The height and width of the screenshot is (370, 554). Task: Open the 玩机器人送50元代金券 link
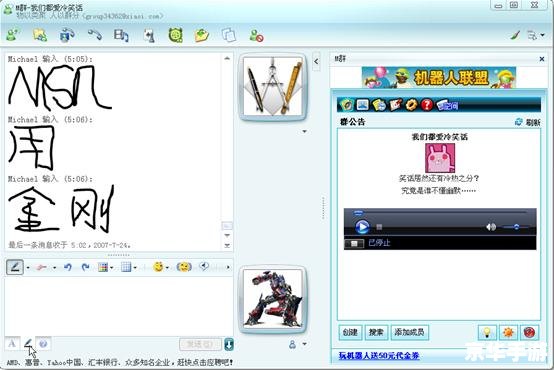point(379,356)
